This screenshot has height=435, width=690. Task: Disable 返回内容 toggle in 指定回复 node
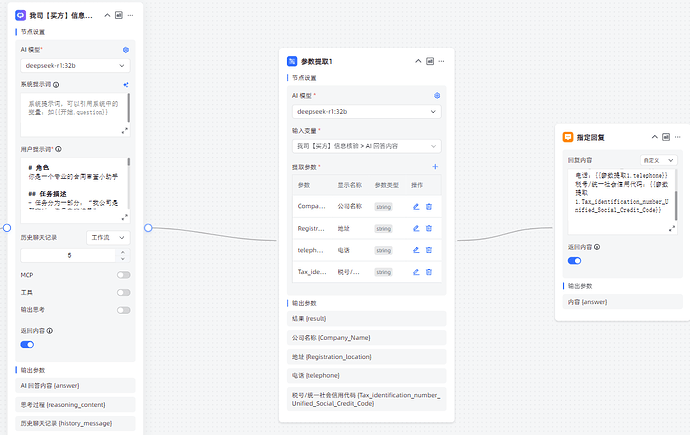click(x=575, y=260)
